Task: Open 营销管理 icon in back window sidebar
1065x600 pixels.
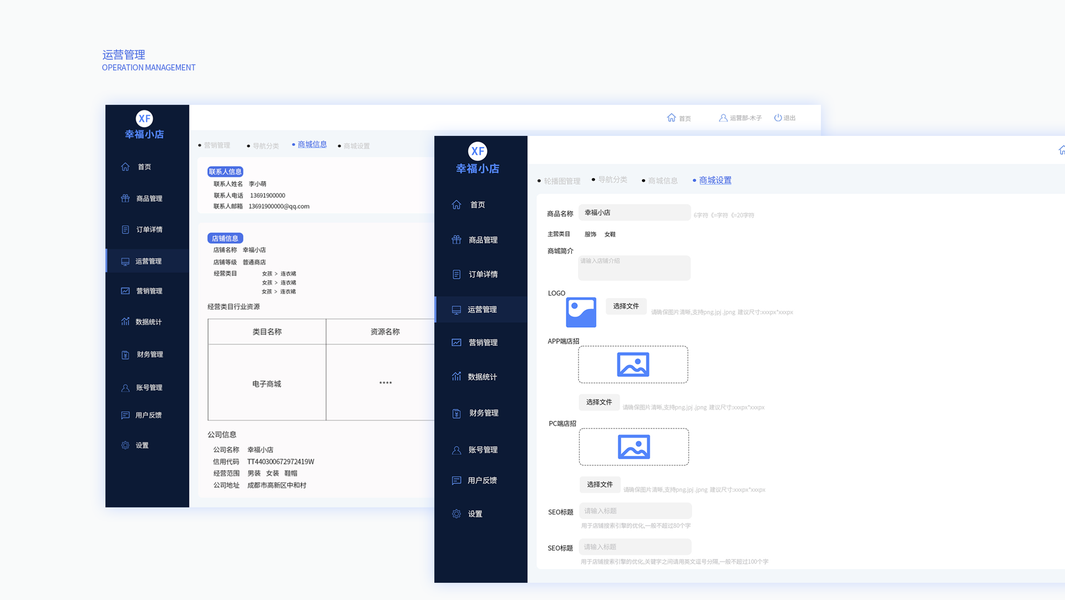Action: click(x=125, y=291)
